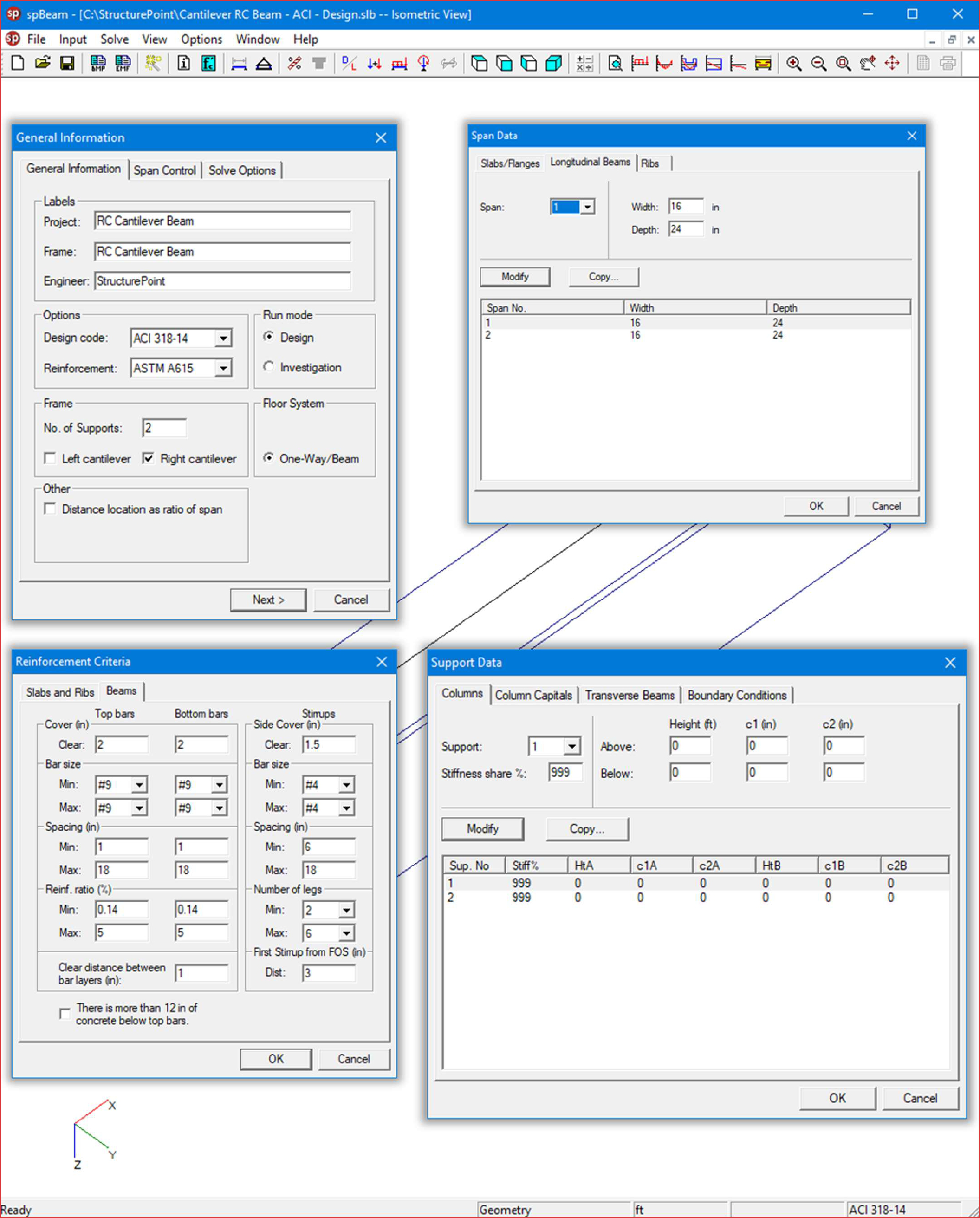Create a new file using the toolbar icon
This screenshot has width=980, height=1218.
tap(18, 63)
